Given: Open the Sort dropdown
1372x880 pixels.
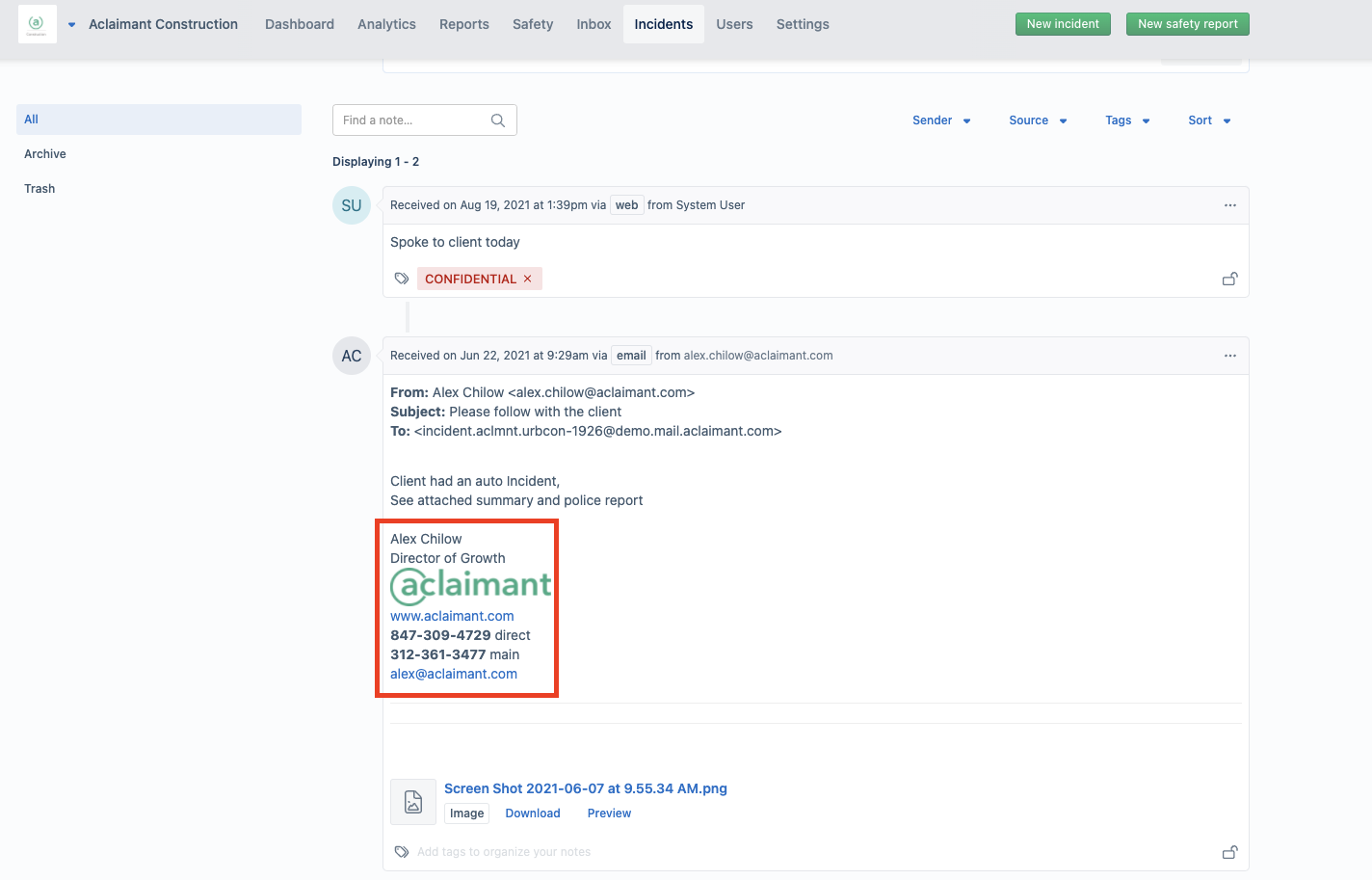Looking at the screenshot, I should [1209, 120].
